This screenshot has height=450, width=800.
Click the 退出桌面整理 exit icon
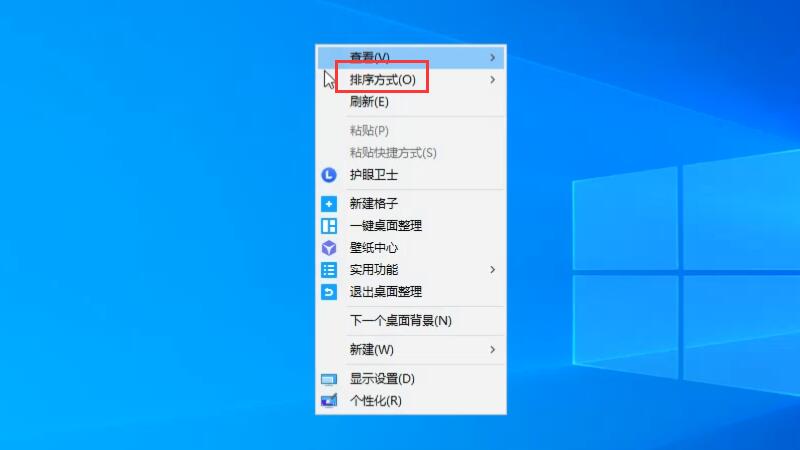(x=329, y=292)
